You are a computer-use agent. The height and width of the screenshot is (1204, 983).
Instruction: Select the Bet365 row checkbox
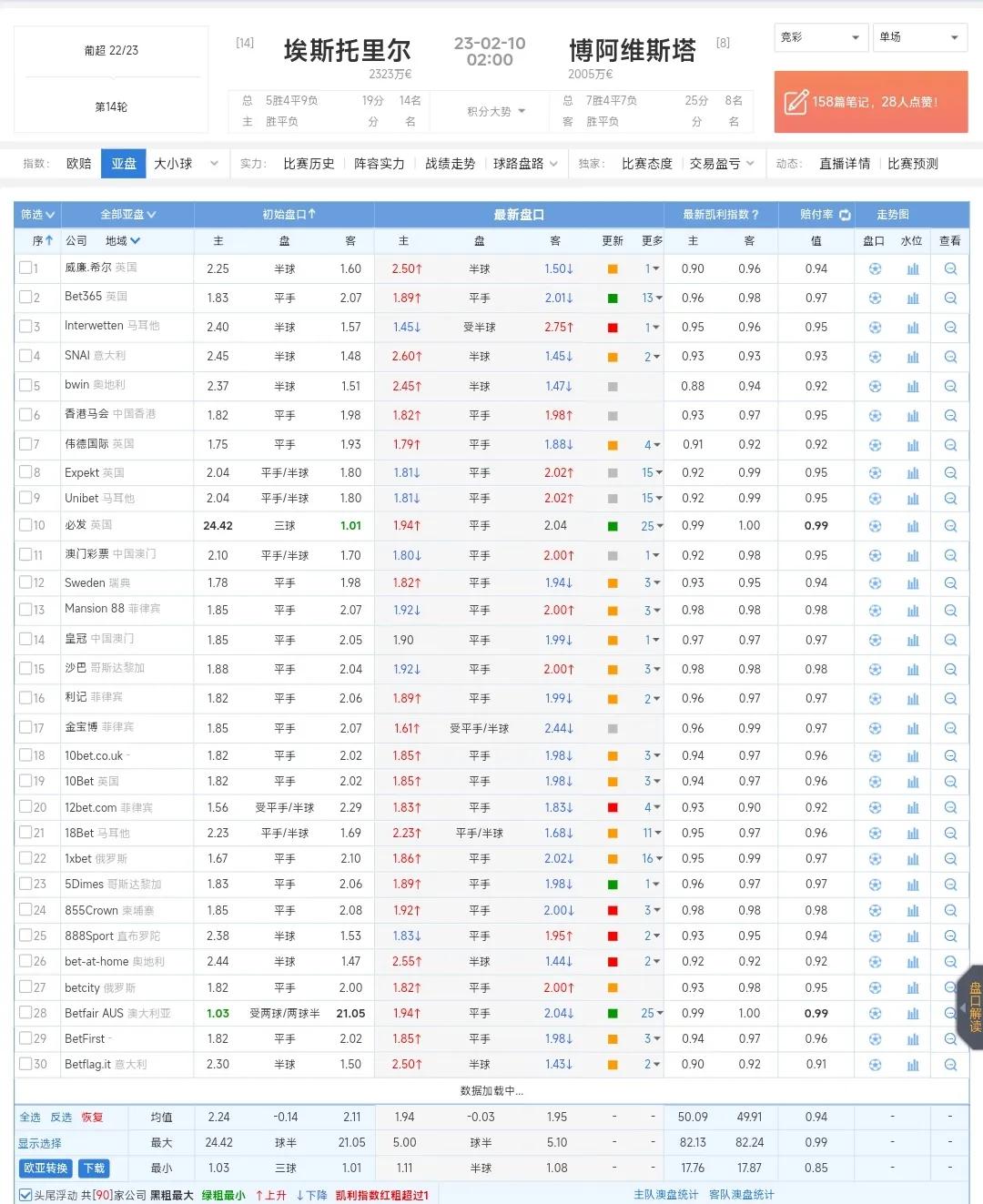[x=27, y=298]
